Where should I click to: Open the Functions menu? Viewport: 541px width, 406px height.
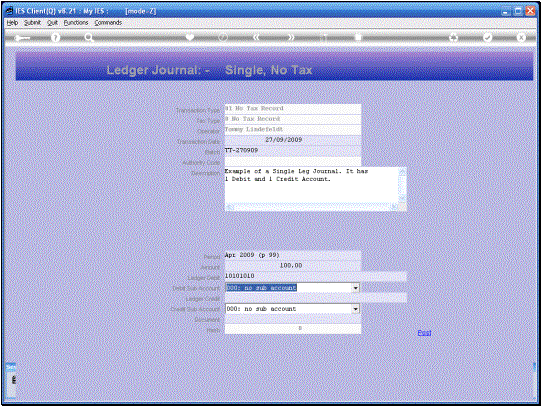point(76,22)
